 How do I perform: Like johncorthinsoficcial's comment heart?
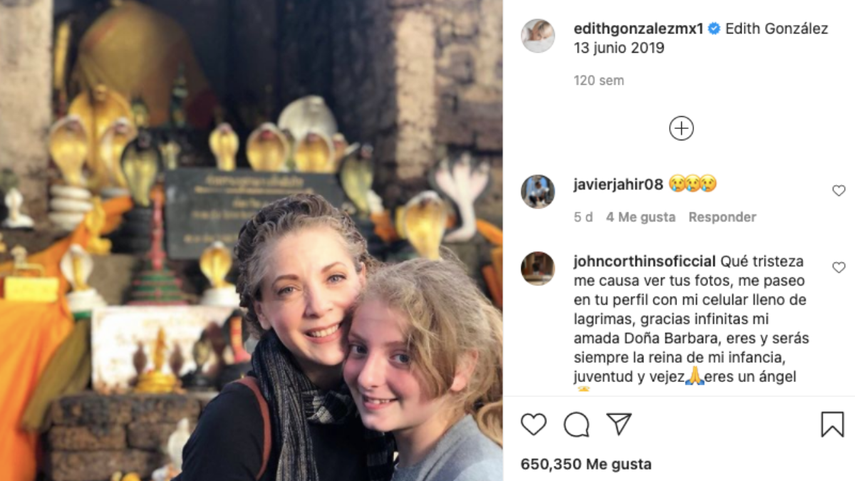coord(839,267)
